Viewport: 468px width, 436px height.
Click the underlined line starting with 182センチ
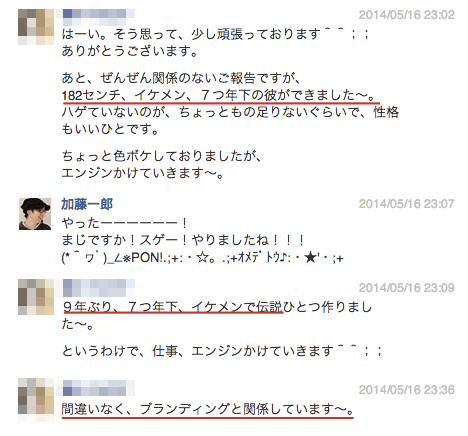220,96
